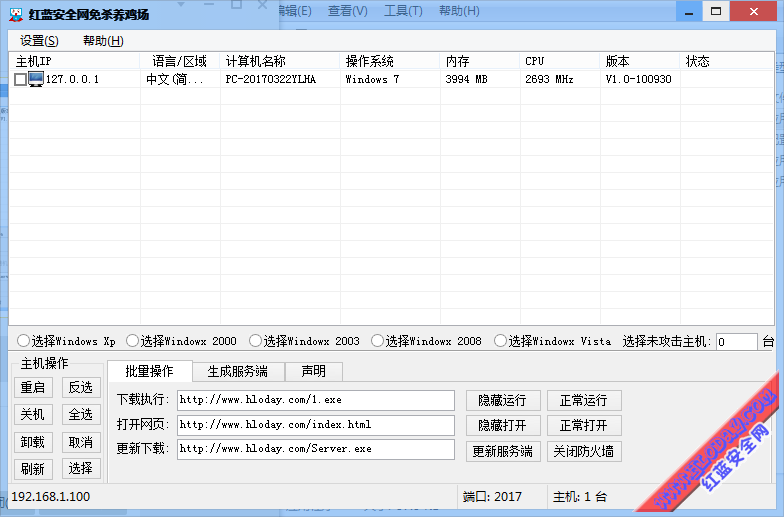Image resolution: width=784 pixels, height=517 pixels.
Task: Switch to the 批量操作 tab
Action: tap(150, 371)
